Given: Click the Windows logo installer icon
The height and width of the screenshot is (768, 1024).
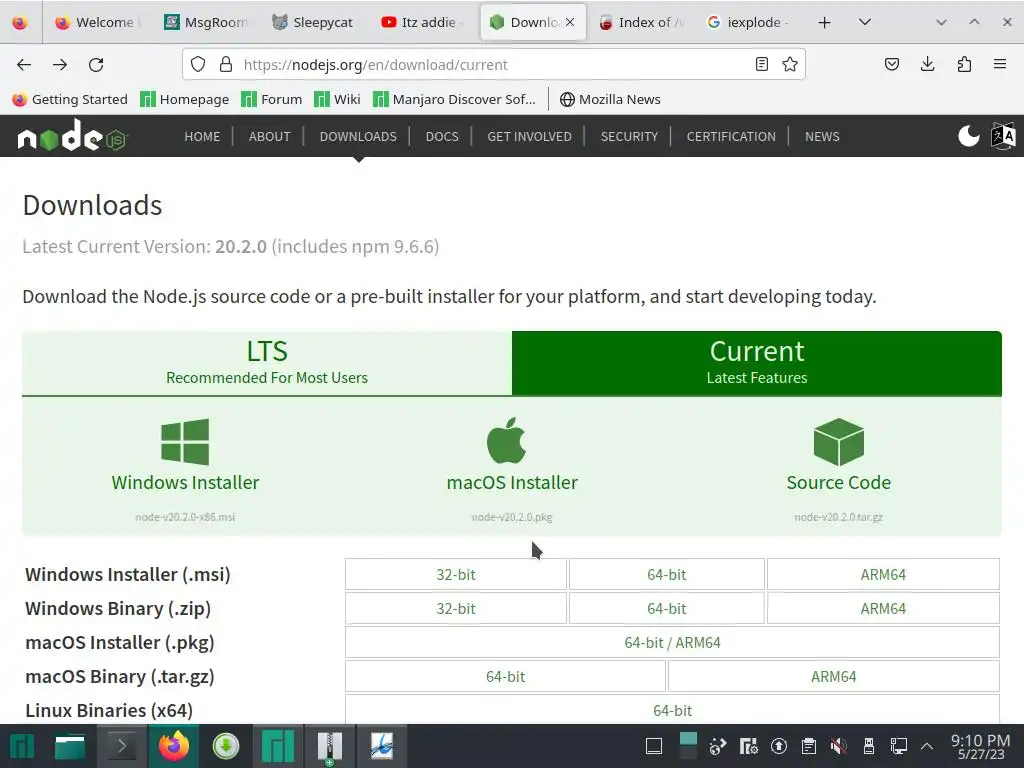Looking at the screenshot, I should pyautogui.click(x=185, y=442).
